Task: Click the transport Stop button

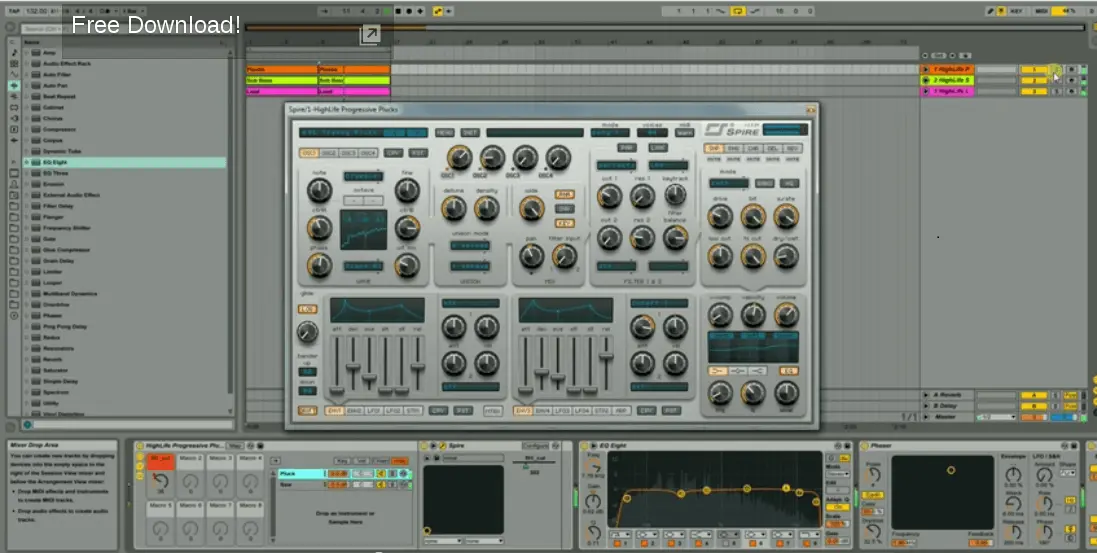Action: (x=398, y=11)
